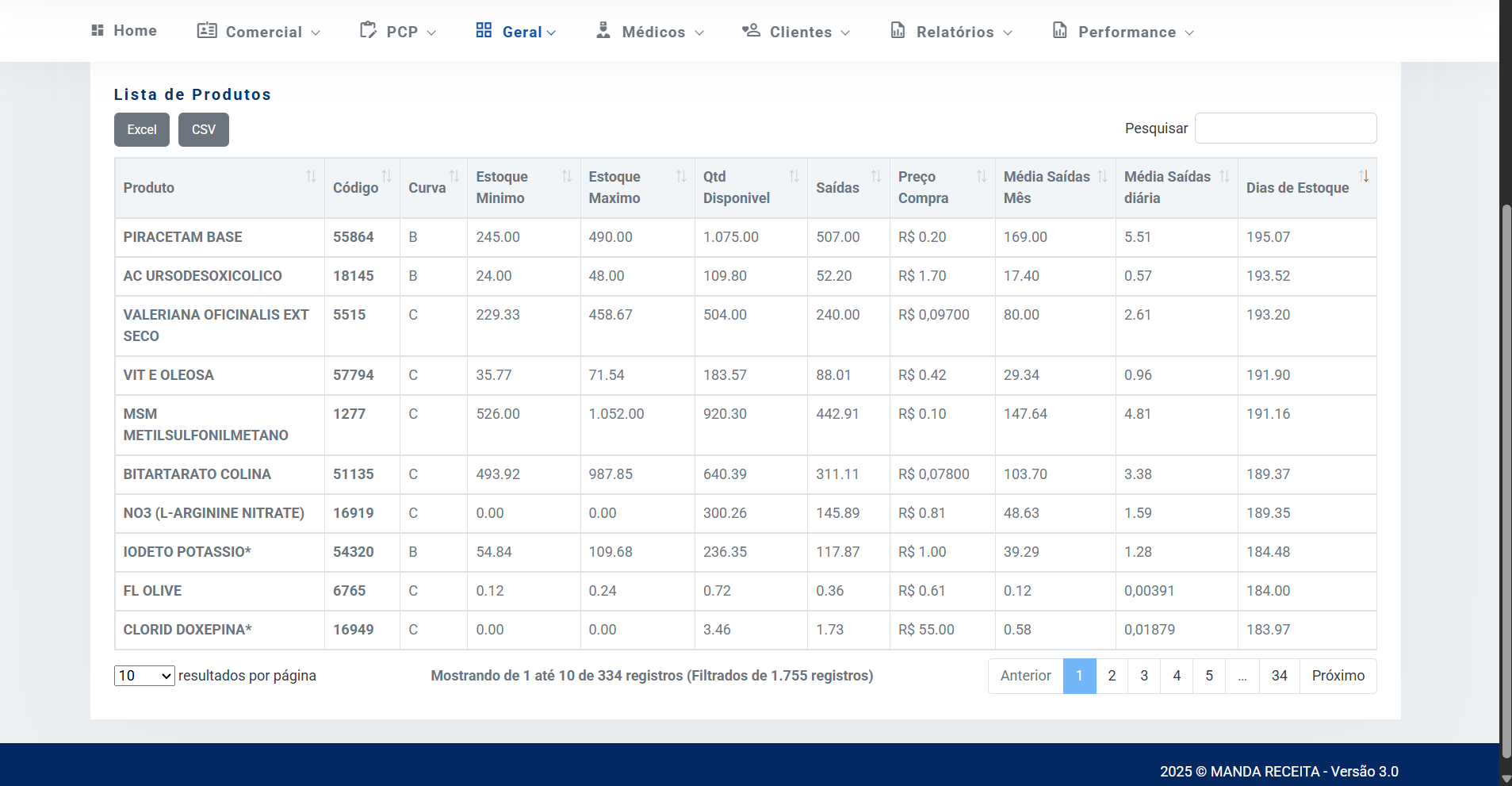Viewport: 1512px width, 786px height.
Task: Click the Performance chart icon
Action: 1059,31
